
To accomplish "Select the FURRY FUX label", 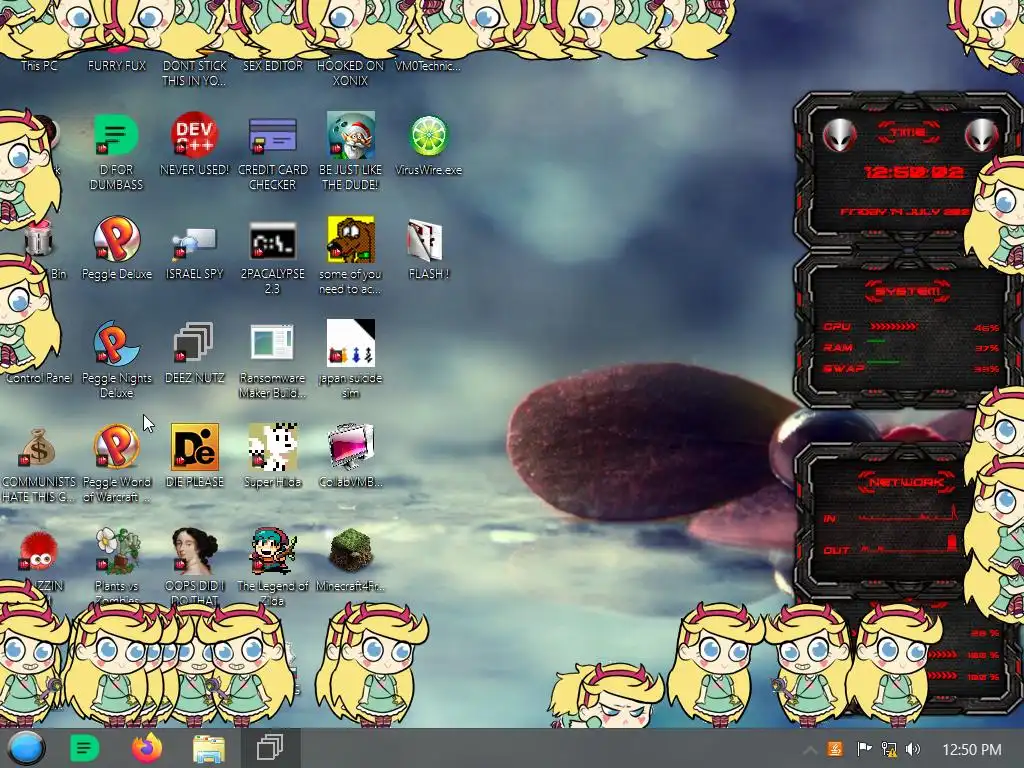I will tap(117, 65).
